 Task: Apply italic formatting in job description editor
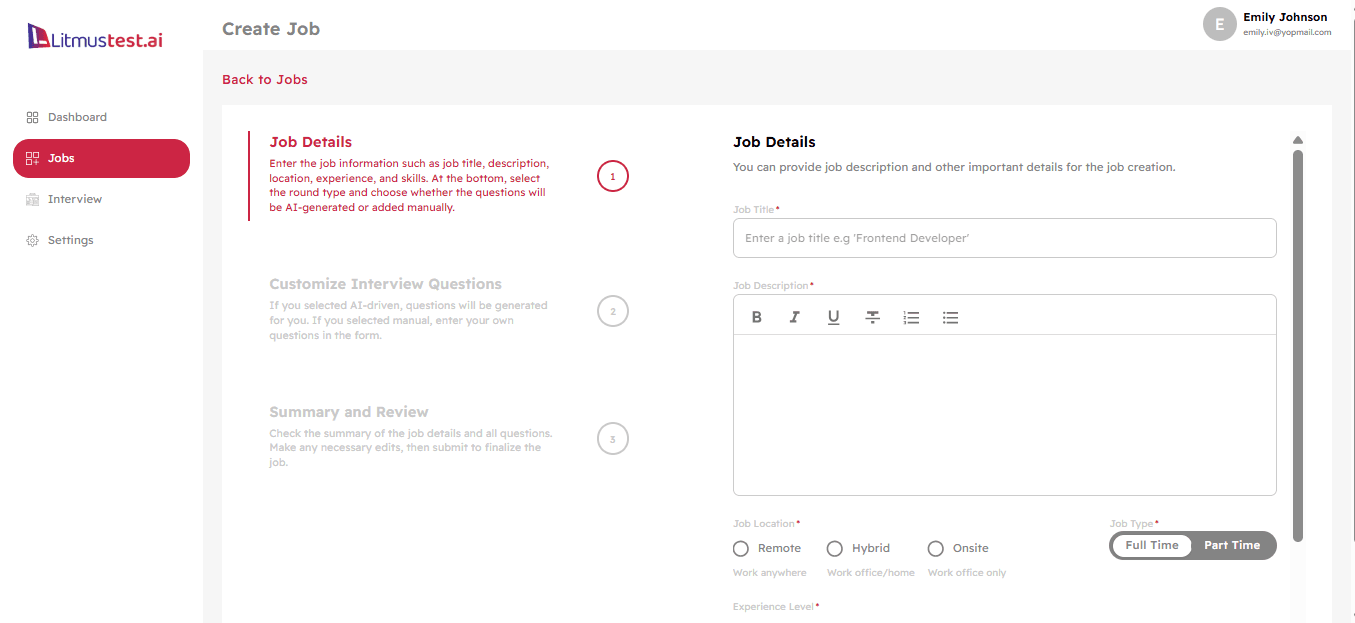(794, 316)
